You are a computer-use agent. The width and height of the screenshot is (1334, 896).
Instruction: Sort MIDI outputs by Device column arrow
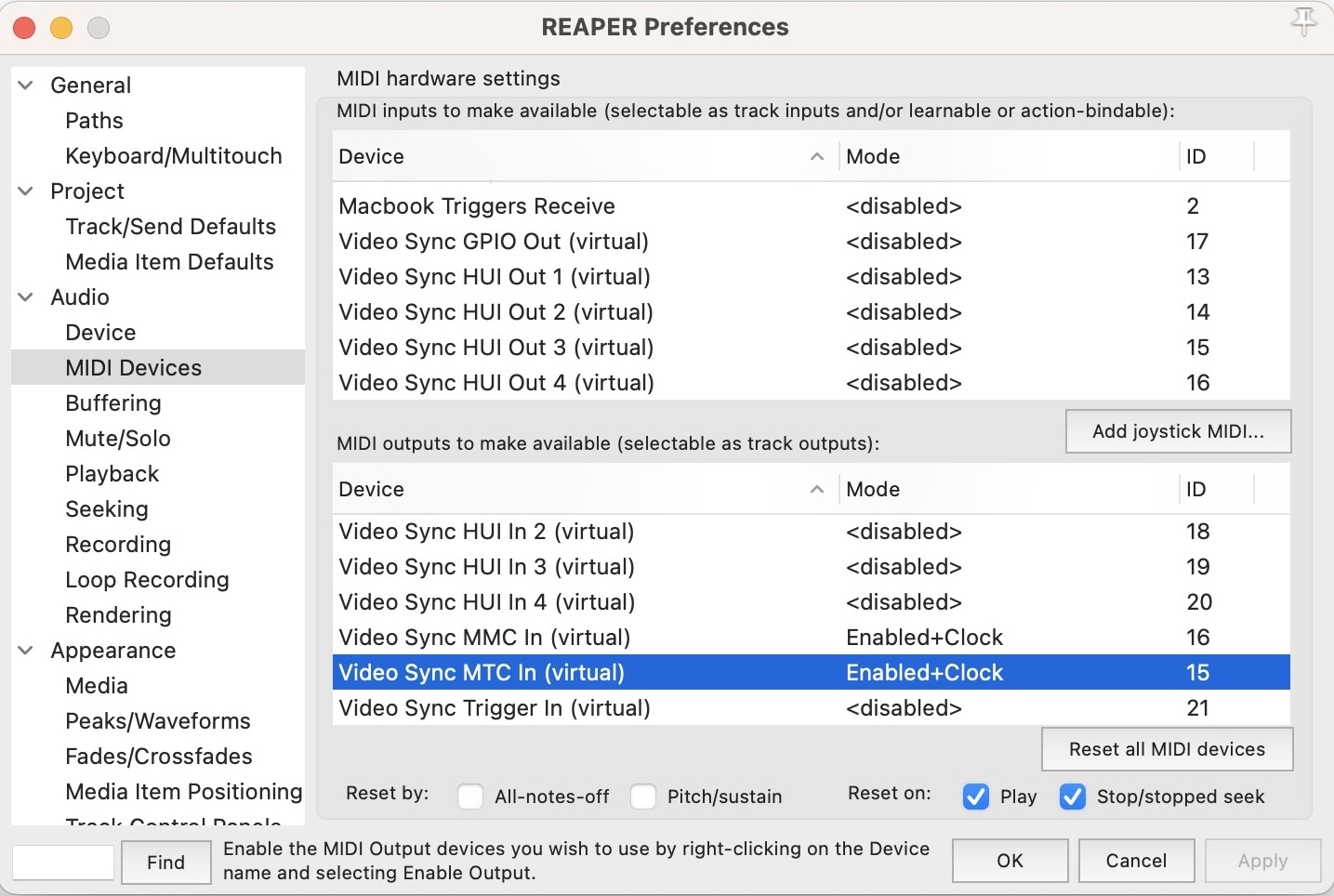coord(817,489)
